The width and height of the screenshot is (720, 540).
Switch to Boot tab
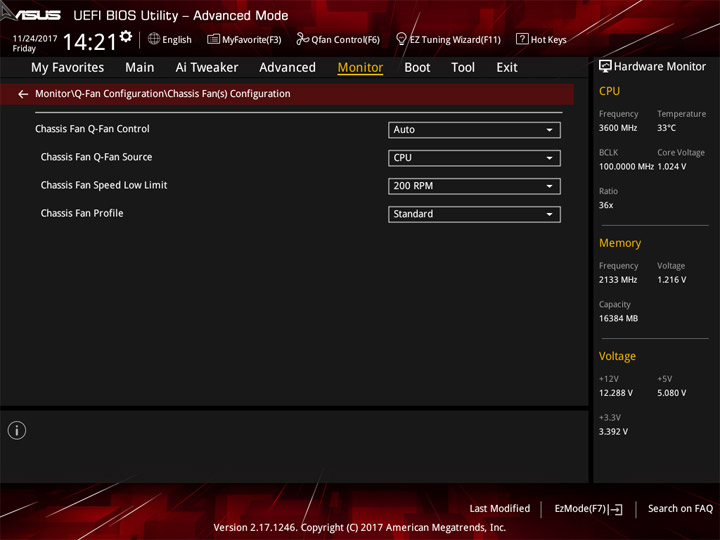(x=417, y=68)
